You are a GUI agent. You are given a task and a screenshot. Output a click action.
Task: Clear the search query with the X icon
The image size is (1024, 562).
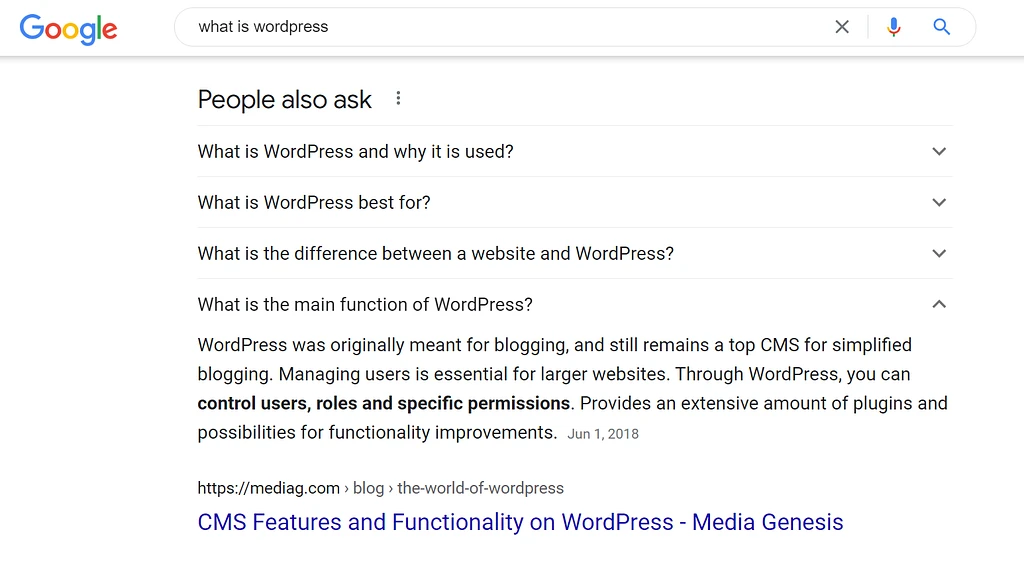pos(842,27)
